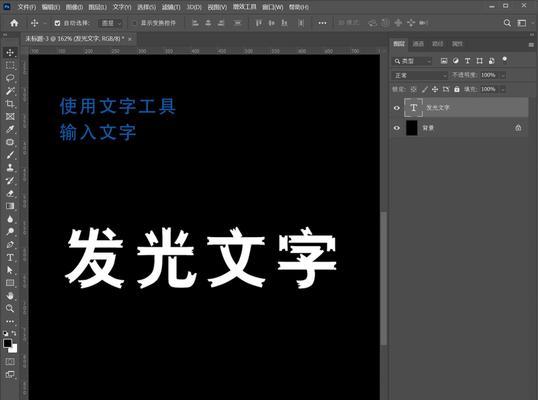
Task: Select the Rectangle shape tool
Action: pos(10,283)
